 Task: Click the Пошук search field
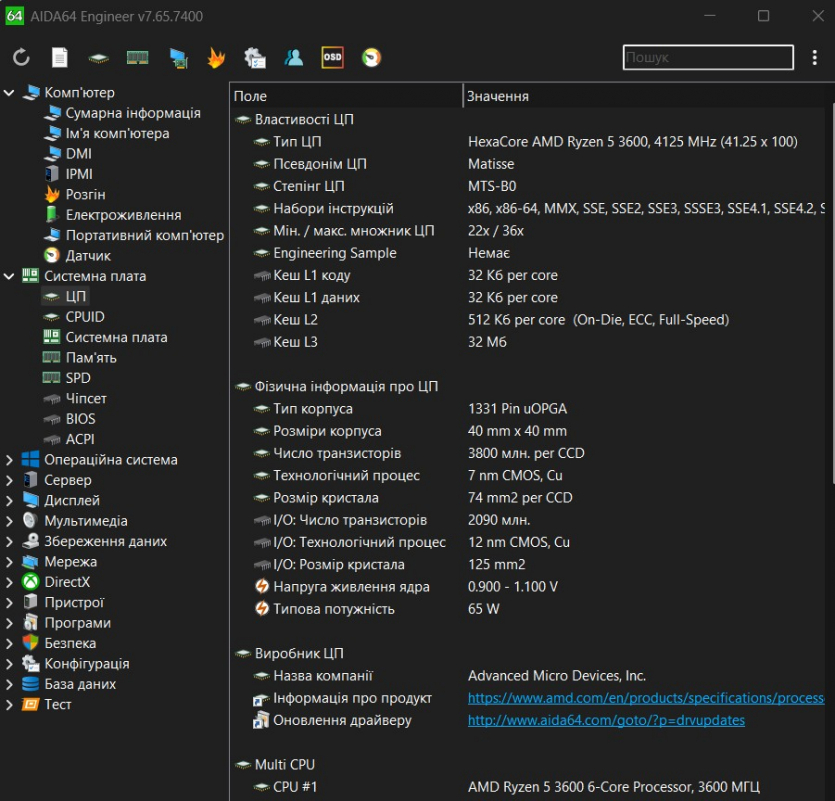coord(707,58)
